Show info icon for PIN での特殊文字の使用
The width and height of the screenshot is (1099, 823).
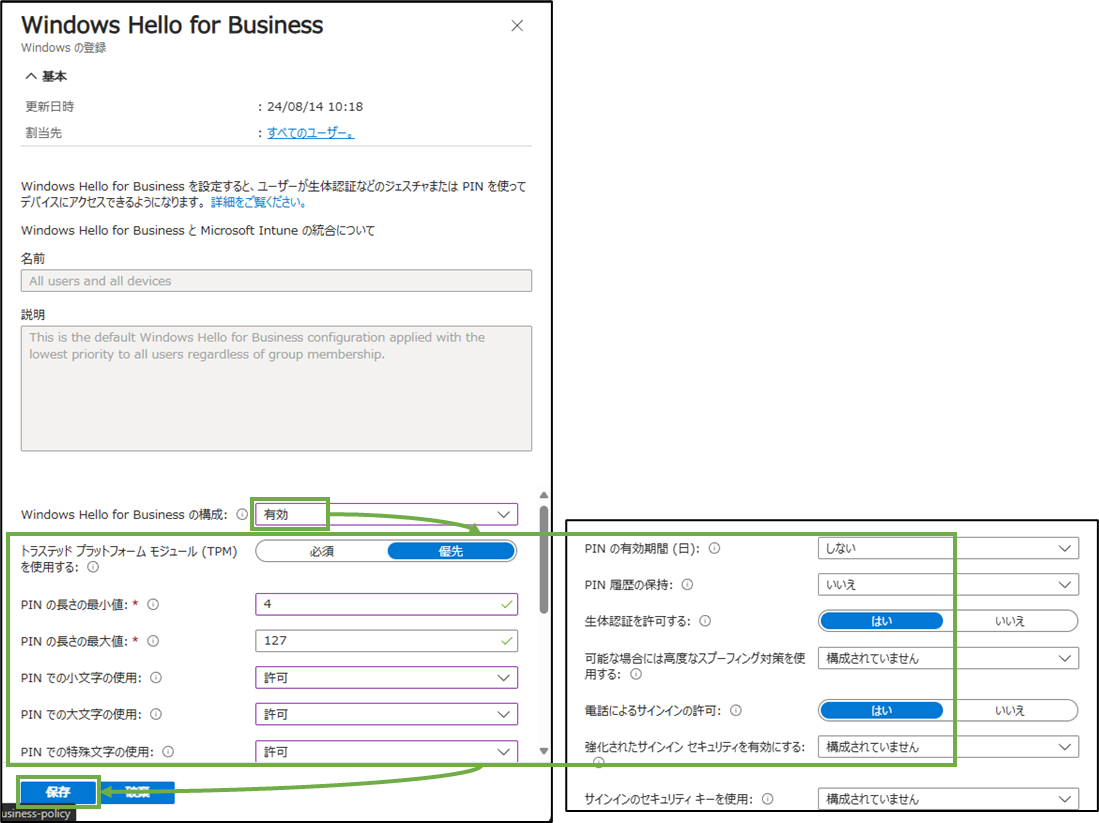[x=168, y=751]
